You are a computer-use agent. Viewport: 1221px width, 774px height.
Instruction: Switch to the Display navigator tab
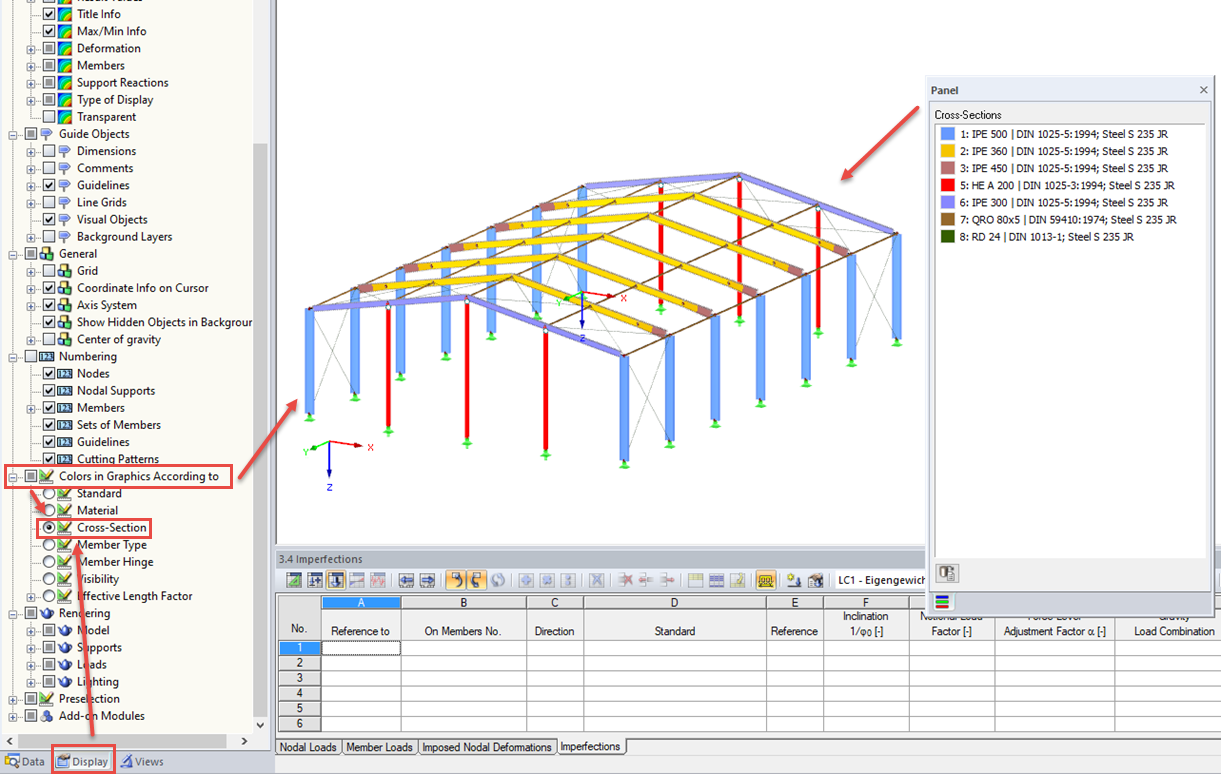click(83, 761)
